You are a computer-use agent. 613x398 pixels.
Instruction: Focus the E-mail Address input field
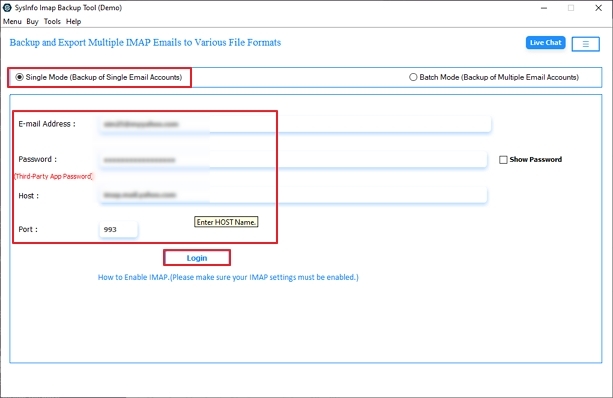(x=295, y=124)
